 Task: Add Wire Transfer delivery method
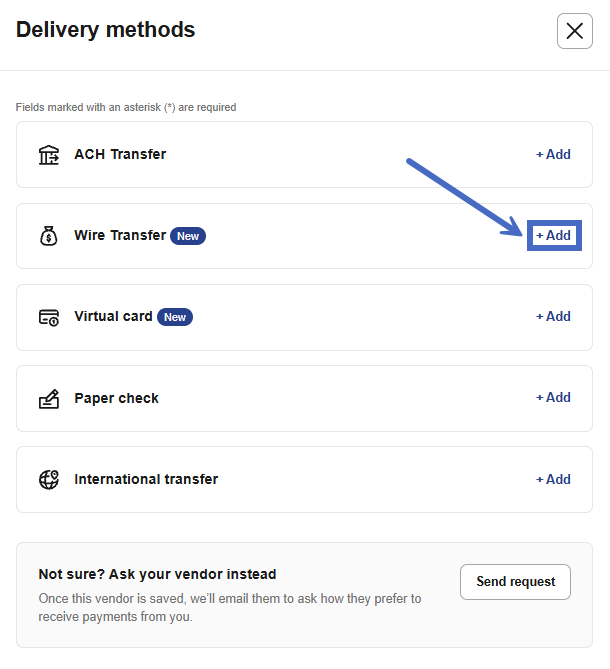(x=553, y=236)
